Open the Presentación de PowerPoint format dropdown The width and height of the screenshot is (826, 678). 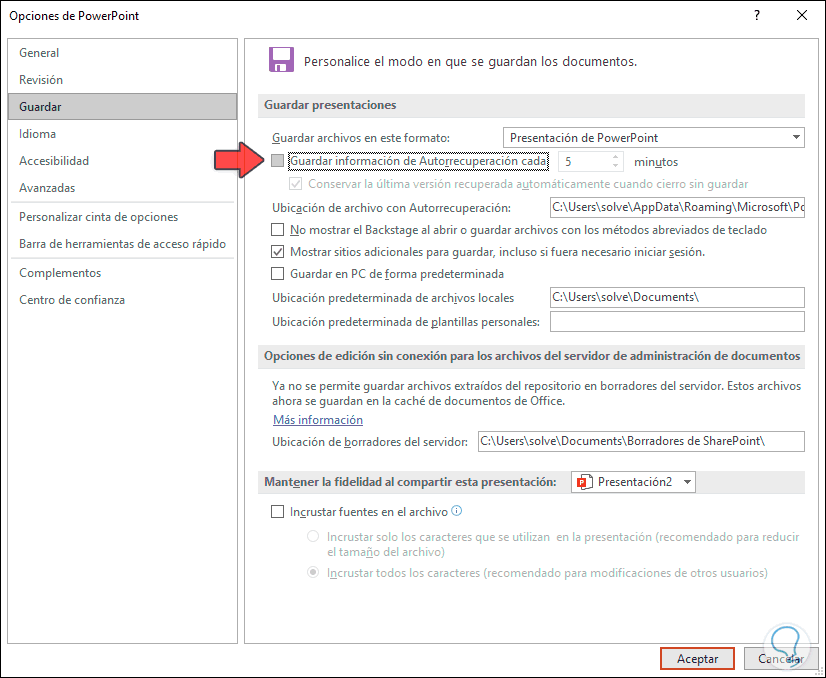654,137
